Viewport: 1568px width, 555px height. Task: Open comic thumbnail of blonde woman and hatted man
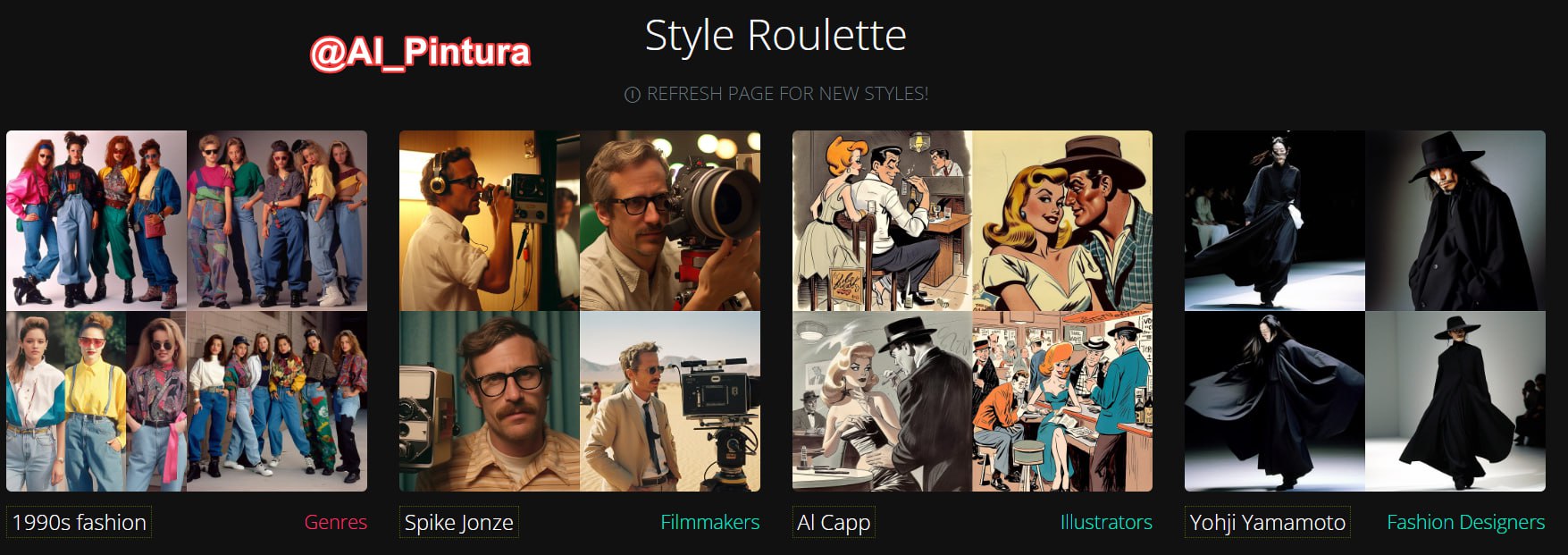1062,221
